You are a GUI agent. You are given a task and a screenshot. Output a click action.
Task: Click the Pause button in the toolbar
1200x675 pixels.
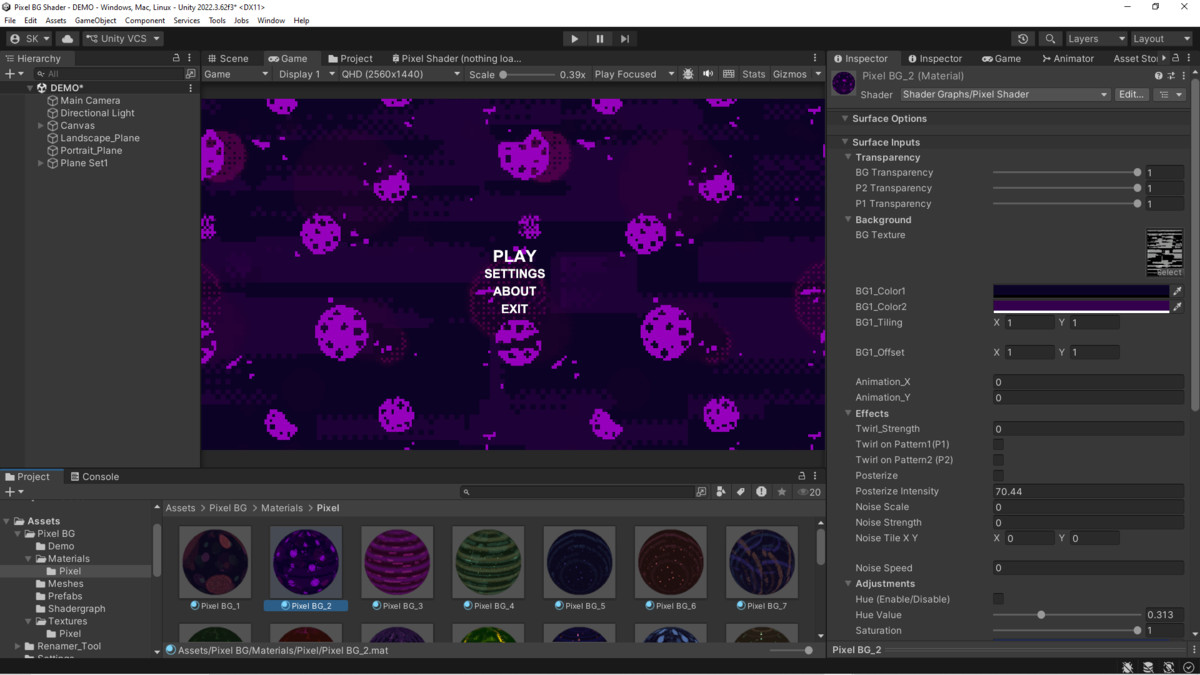pos(600,39)
